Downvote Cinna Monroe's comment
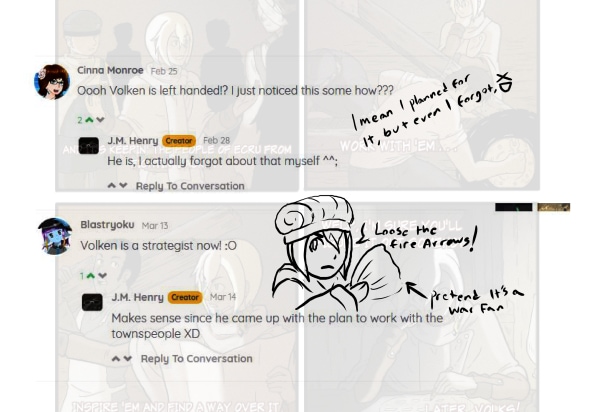The width and height of the screenshot is (600, 412). tap(100, 120)
